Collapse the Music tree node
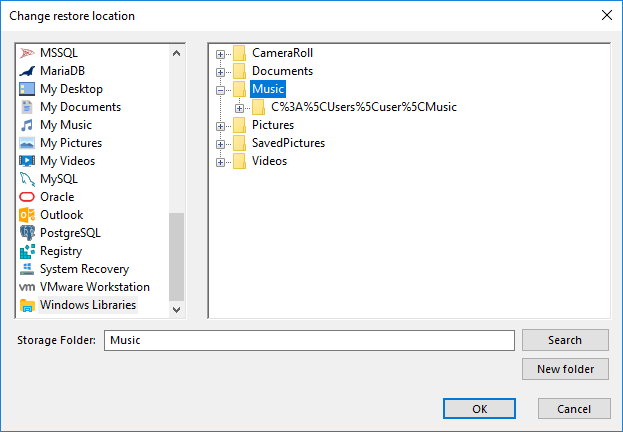 tap(221, 90)
